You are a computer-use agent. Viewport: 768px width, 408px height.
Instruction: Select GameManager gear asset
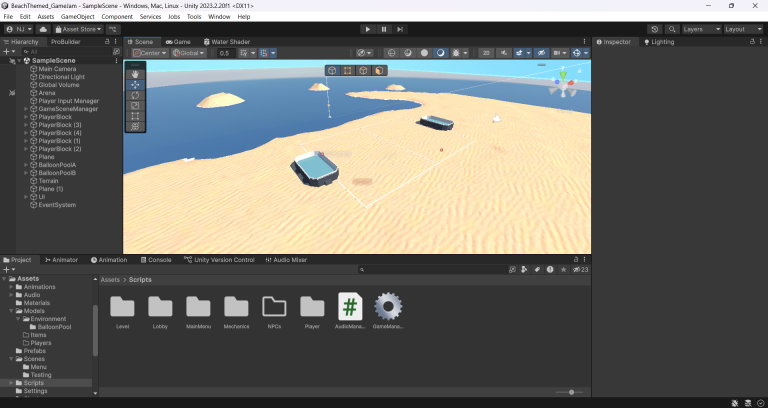tap(388, 311)
